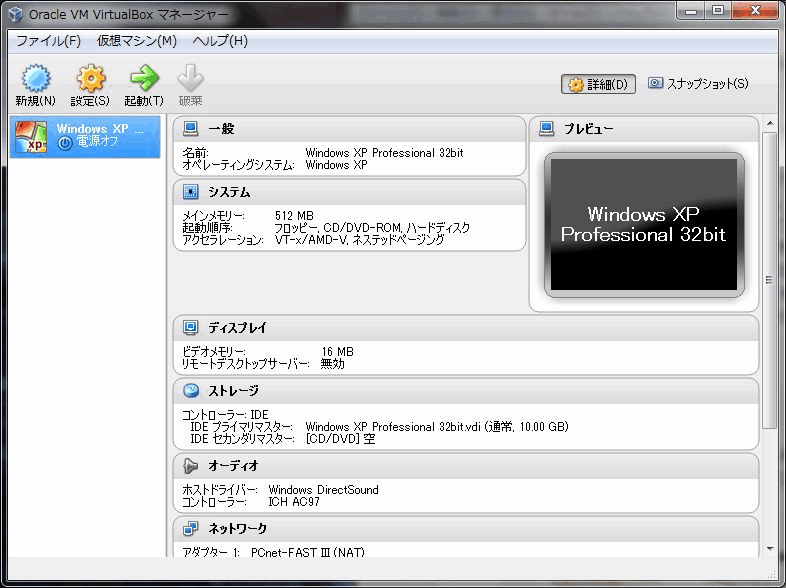786x588 pixels.
Task: Click the ストレージ disk icon
Action: point(190,390)
